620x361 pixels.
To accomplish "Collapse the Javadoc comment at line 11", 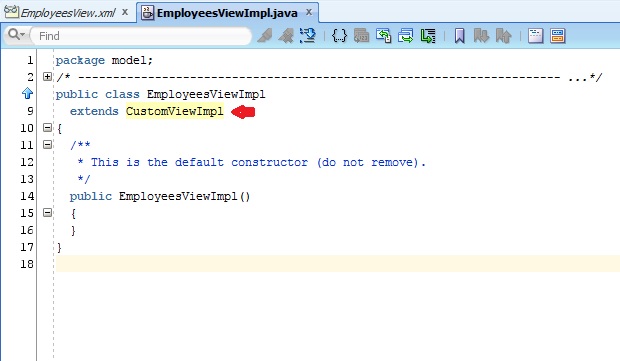I will click(47, 144).
